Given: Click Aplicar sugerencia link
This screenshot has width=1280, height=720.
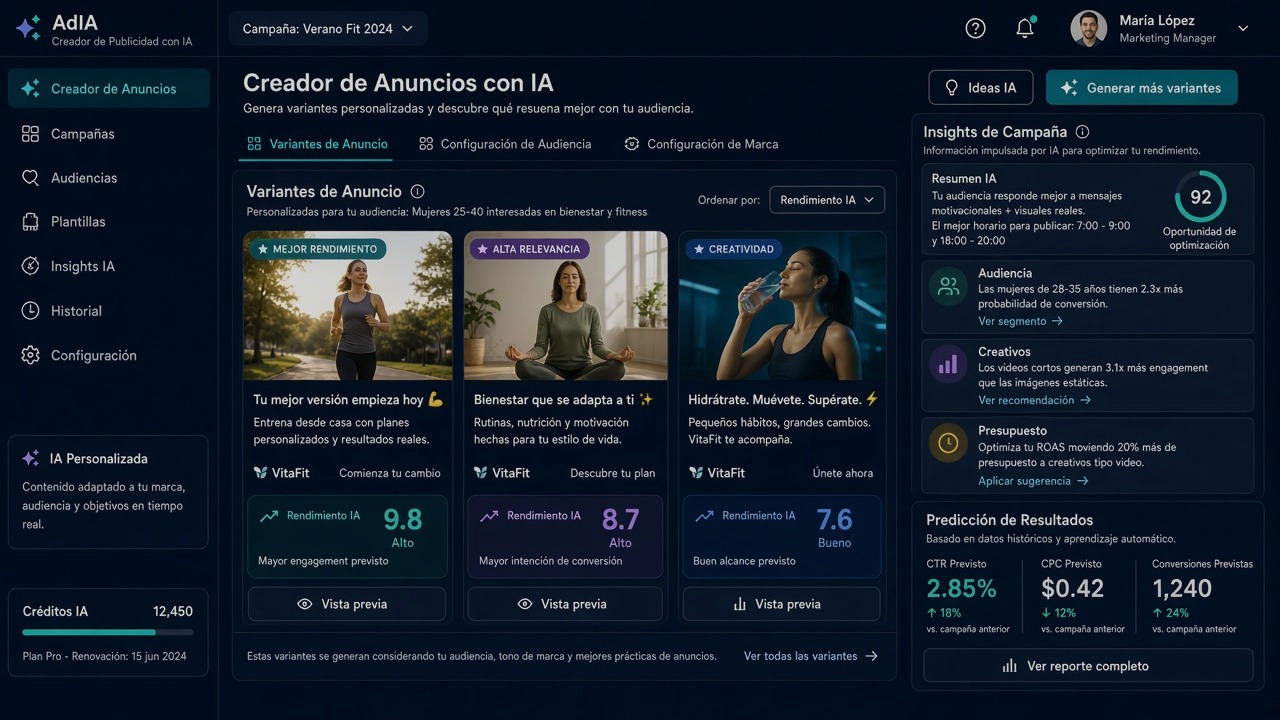Looking at the screenshot, I should [1033, 481].
